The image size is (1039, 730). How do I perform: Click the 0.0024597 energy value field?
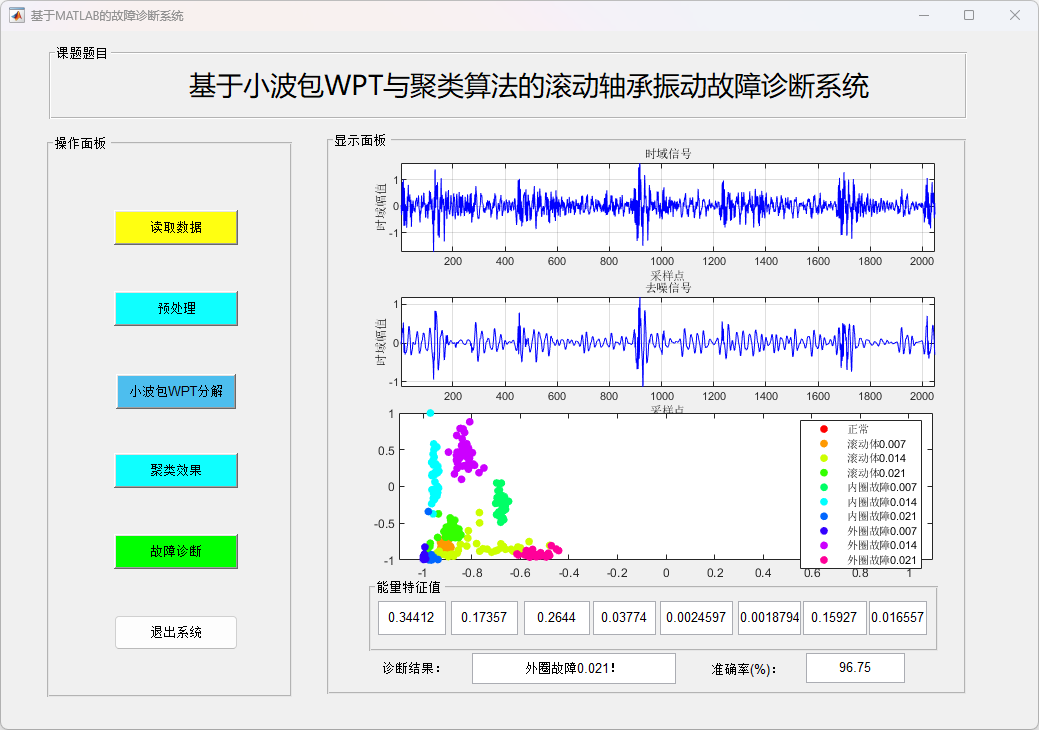[x=697, y=618]
